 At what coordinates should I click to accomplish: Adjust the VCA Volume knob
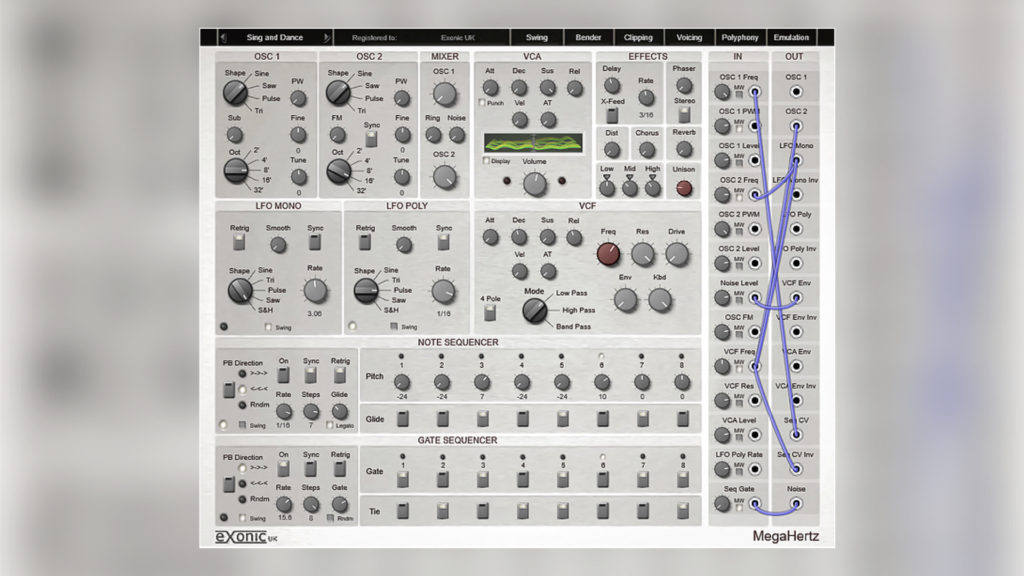tap(535, 182)
